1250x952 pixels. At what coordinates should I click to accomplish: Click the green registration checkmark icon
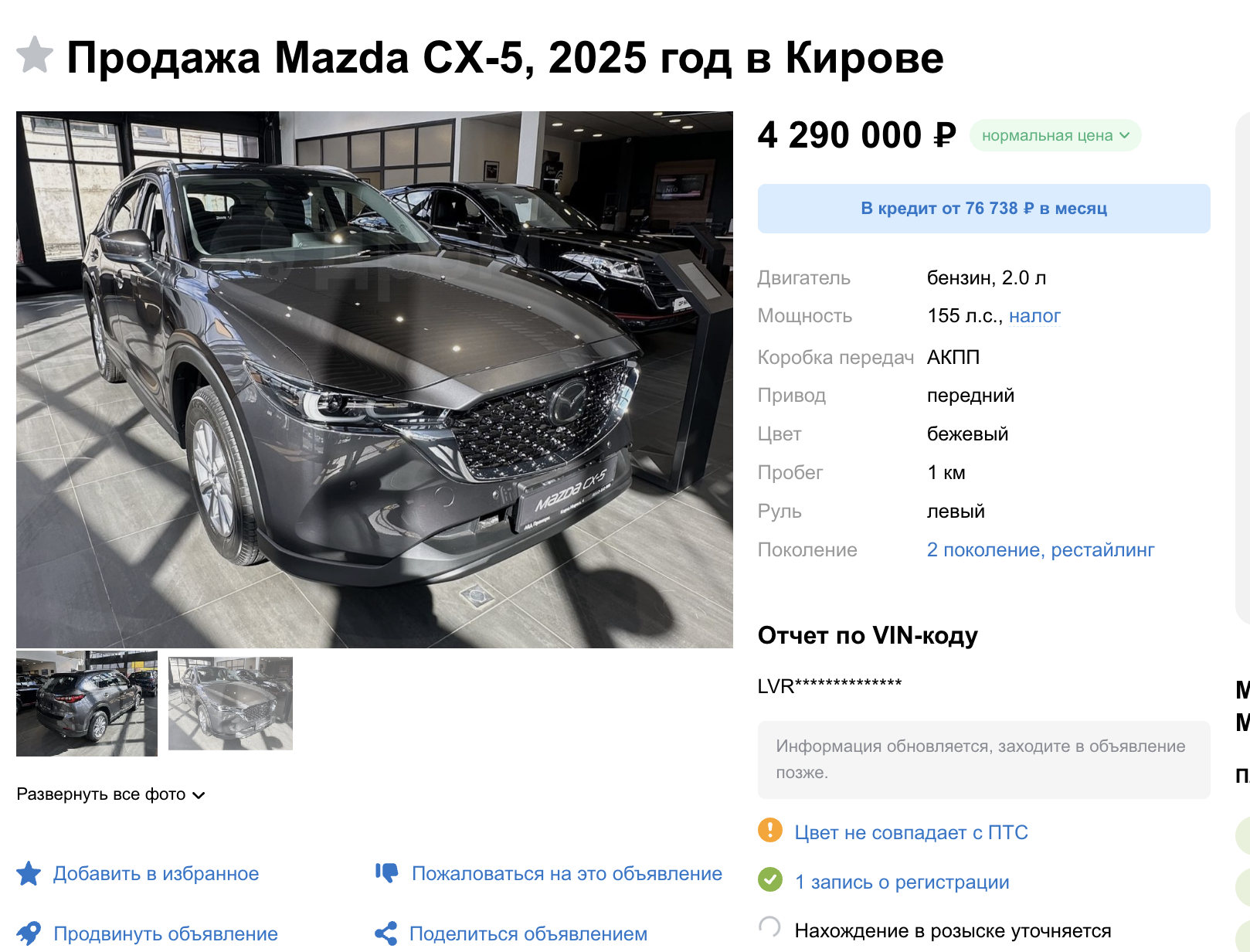click(770, 879)
